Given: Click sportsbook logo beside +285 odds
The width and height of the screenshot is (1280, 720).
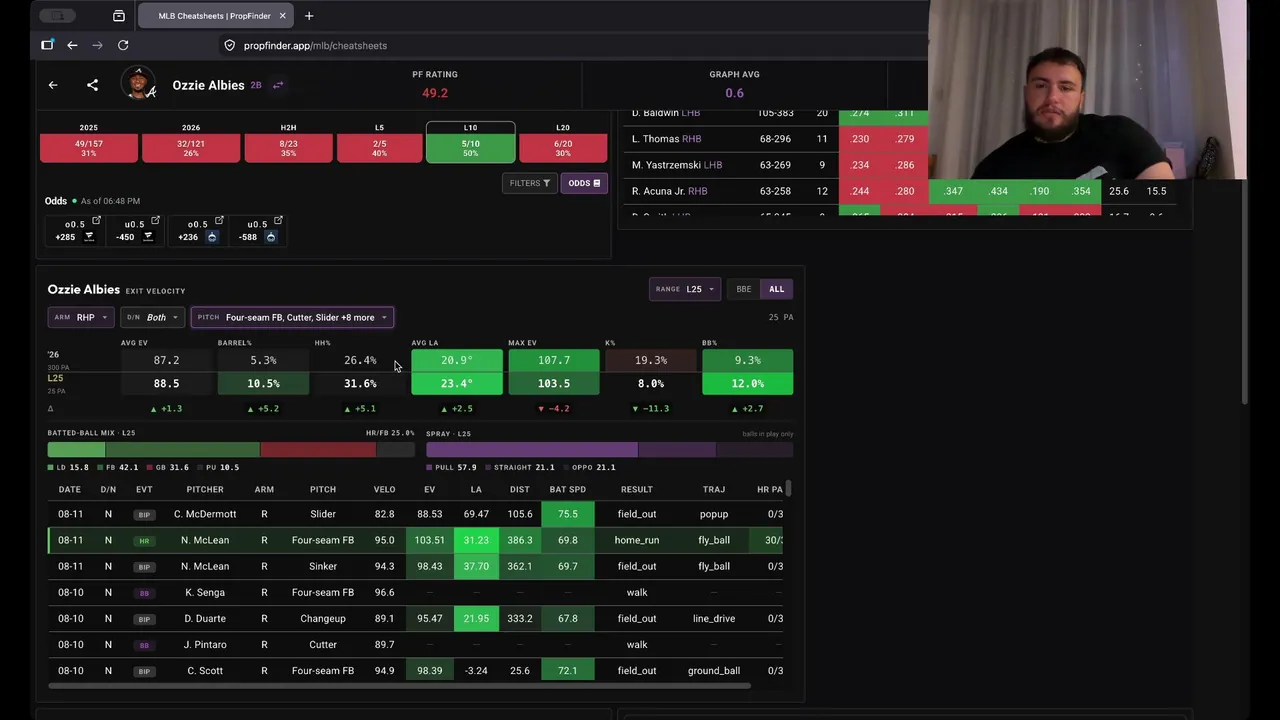Looking at the screenshot, I should pyautogui.click(x=89, y=237).
